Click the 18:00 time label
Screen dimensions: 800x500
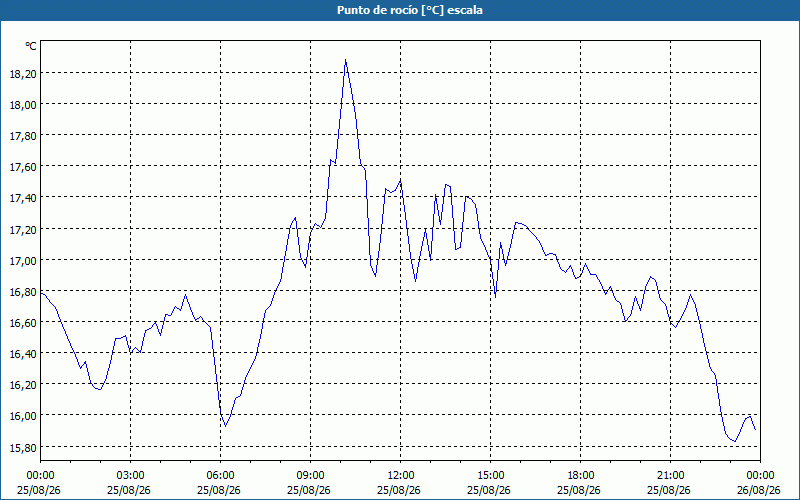pyautogui.click(x=580, y=476)
